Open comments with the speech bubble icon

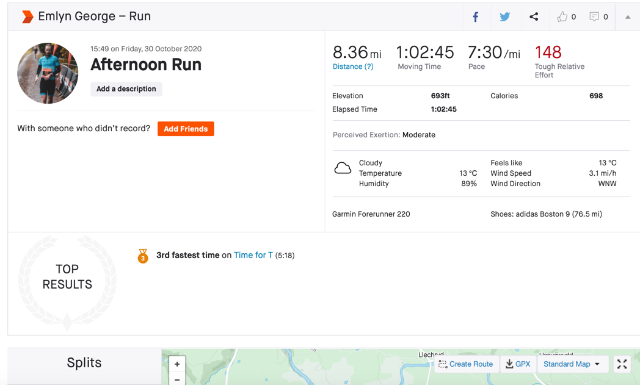(x=594, y=17)
